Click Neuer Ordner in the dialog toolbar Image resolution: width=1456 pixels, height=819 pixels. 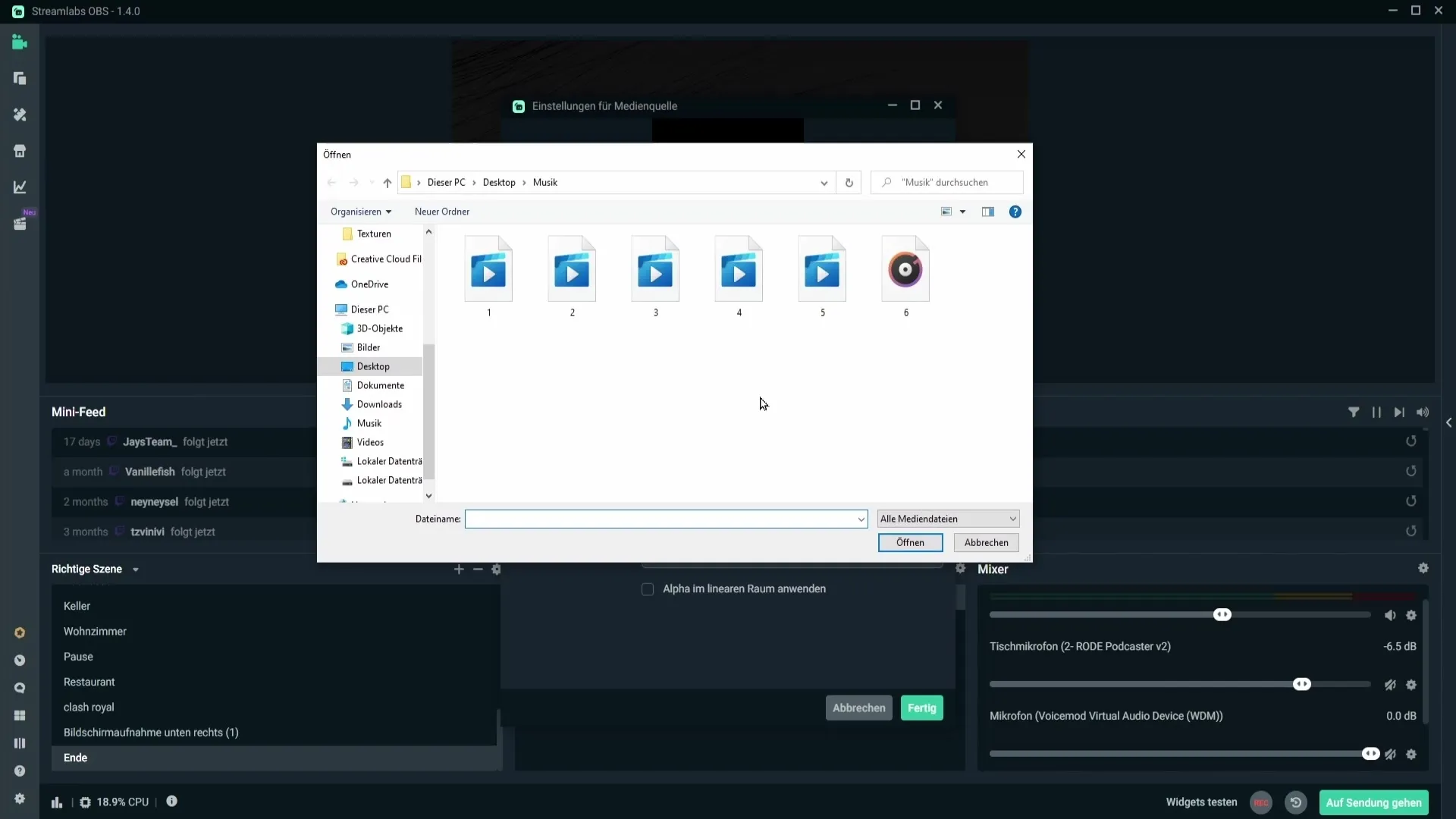[442, 212]
